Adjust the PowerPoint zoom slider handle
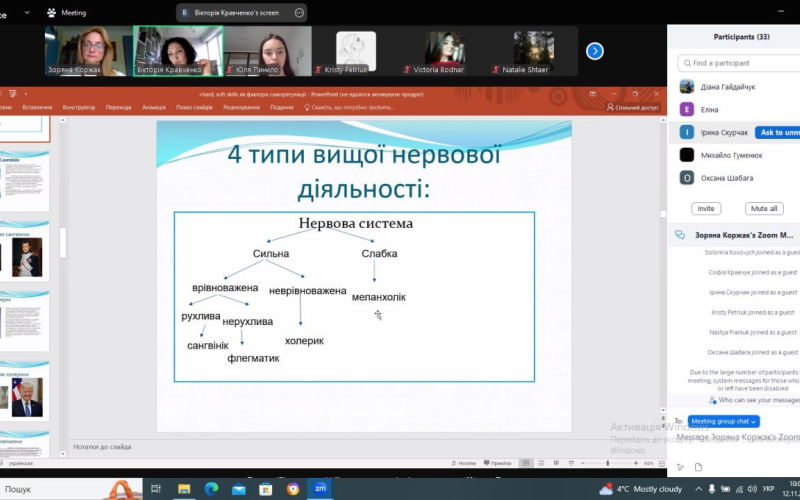800x500 pixels. [x=608, y=463]
